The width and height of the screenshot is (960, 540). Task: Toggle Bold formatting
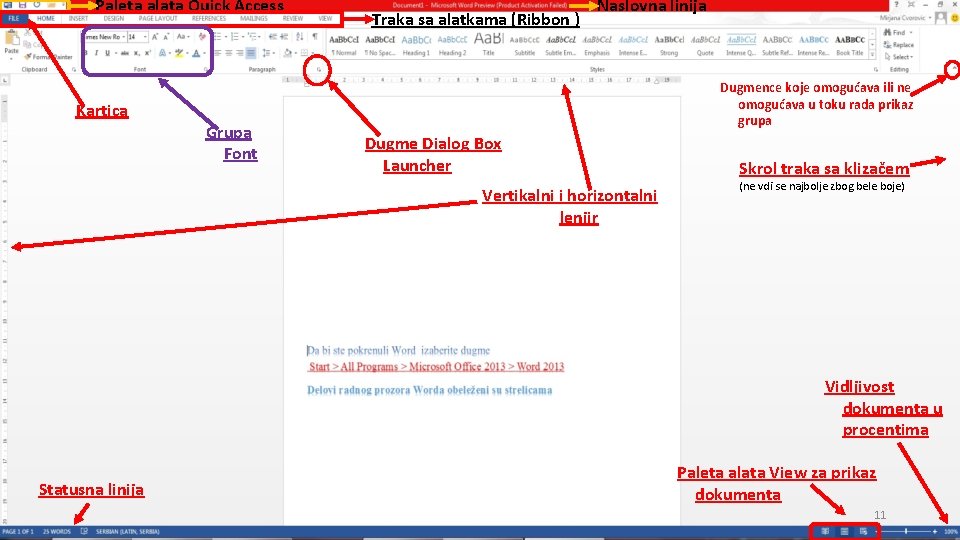[86, 53]
